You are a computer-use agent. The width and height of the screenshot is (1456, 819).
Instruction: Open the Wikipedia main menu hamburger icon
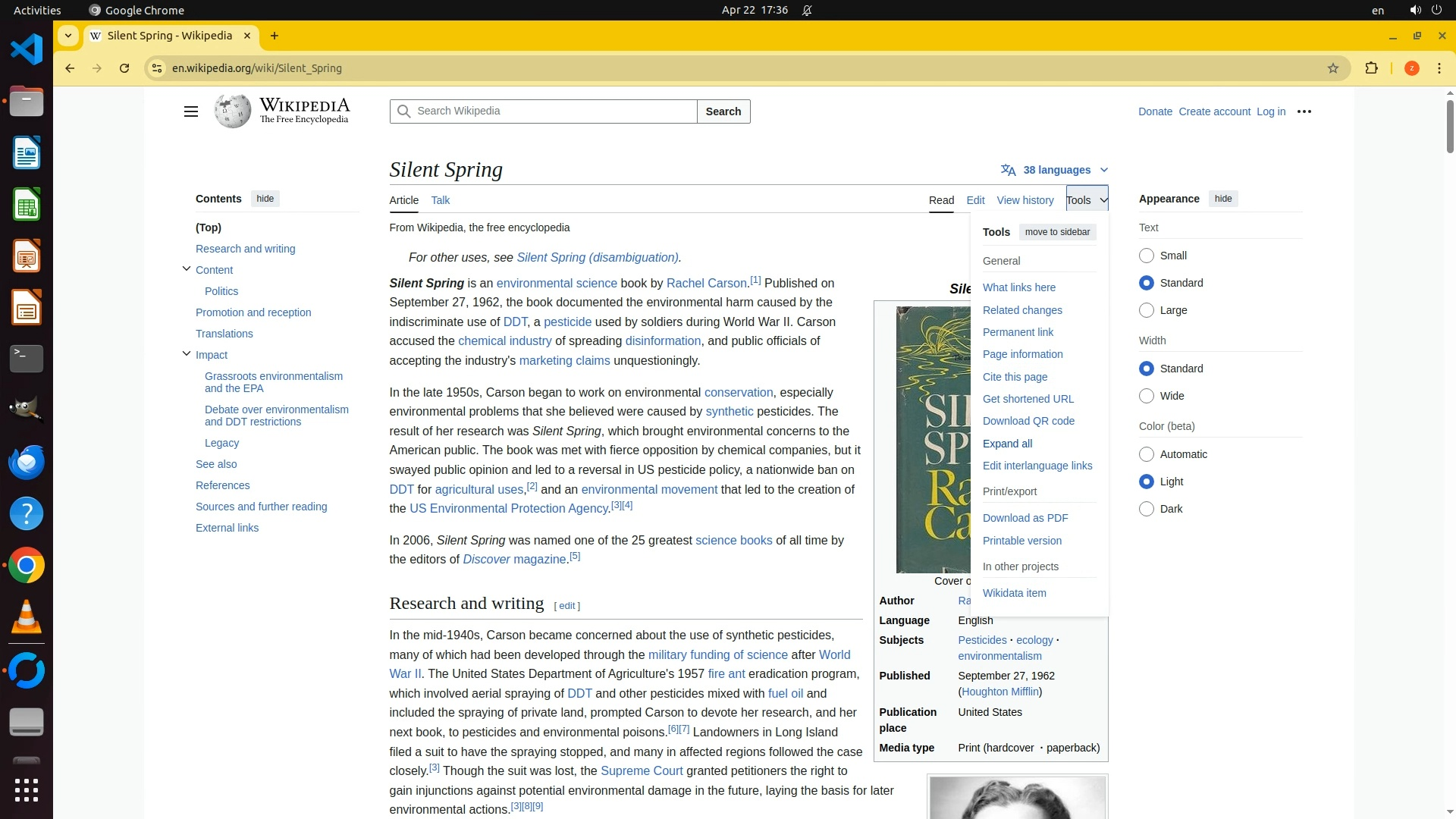point(191,111)
